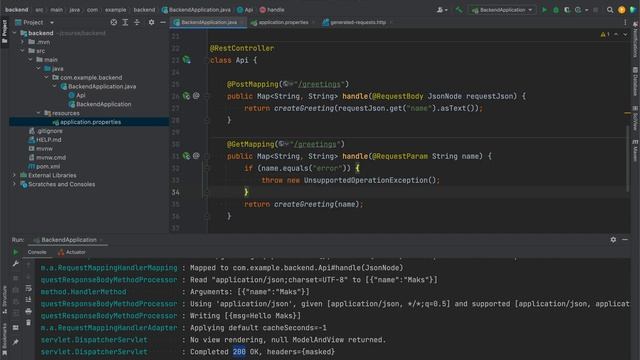This screenshot has width=640, height=360.
Task: Click the com breadcrumb in the navigation bar
Action: pyautogui.click(x=92, y=10)
